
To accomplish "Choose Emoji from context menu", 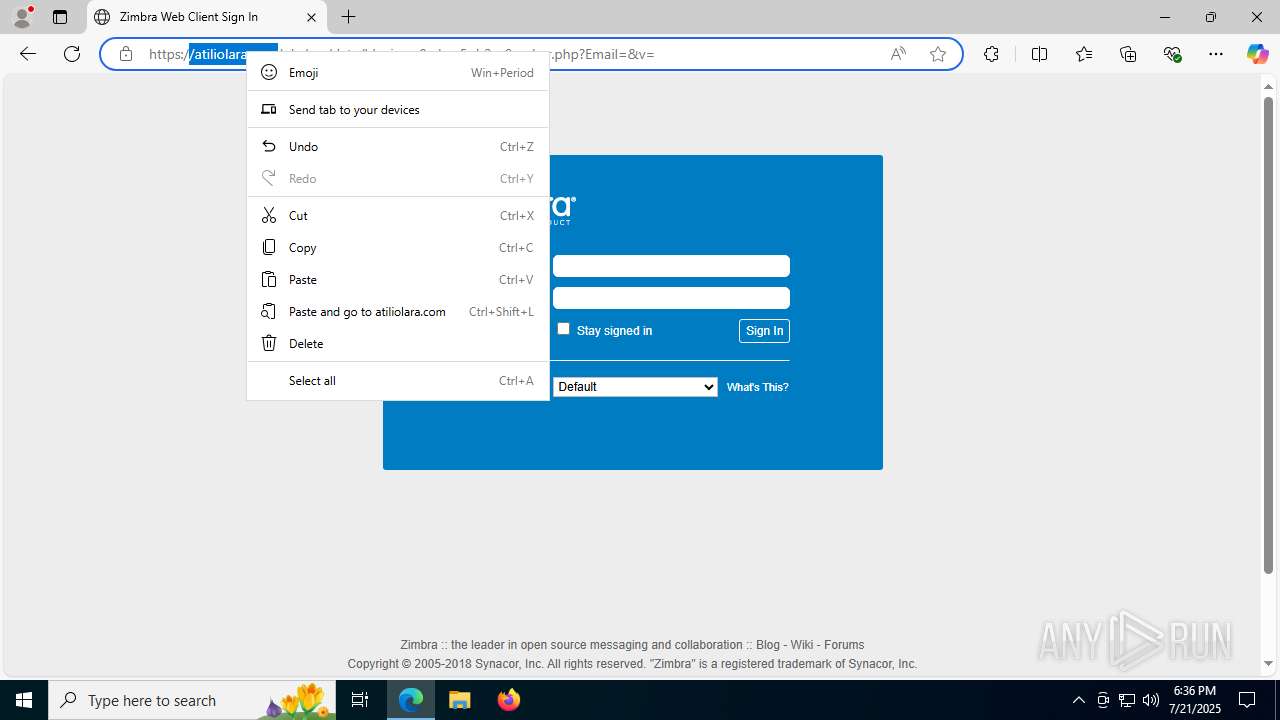I will (x=398, y=72).
